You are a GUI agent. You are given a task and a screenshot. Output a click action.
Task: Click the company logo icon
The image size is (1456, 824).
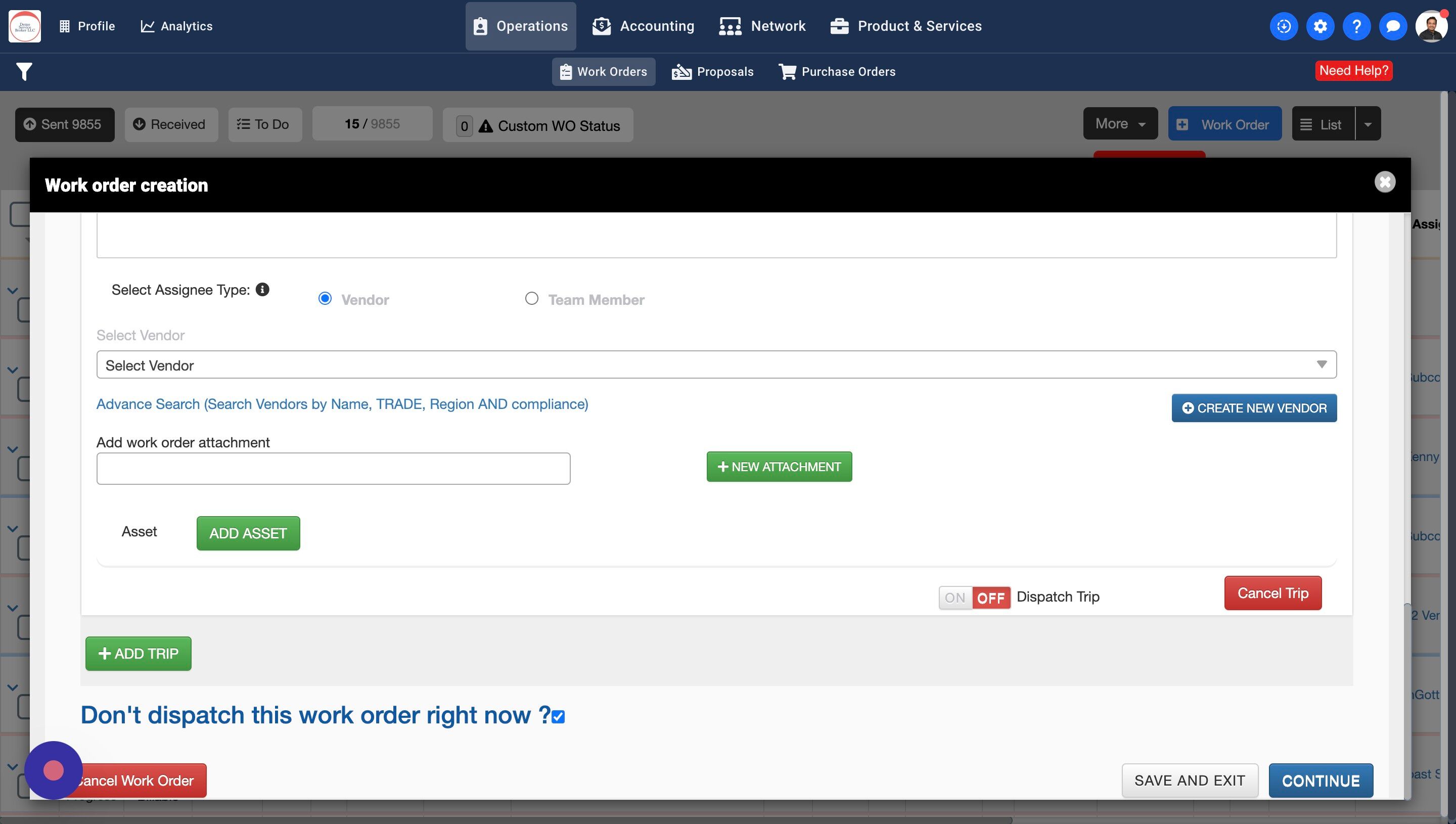[25, 26]
